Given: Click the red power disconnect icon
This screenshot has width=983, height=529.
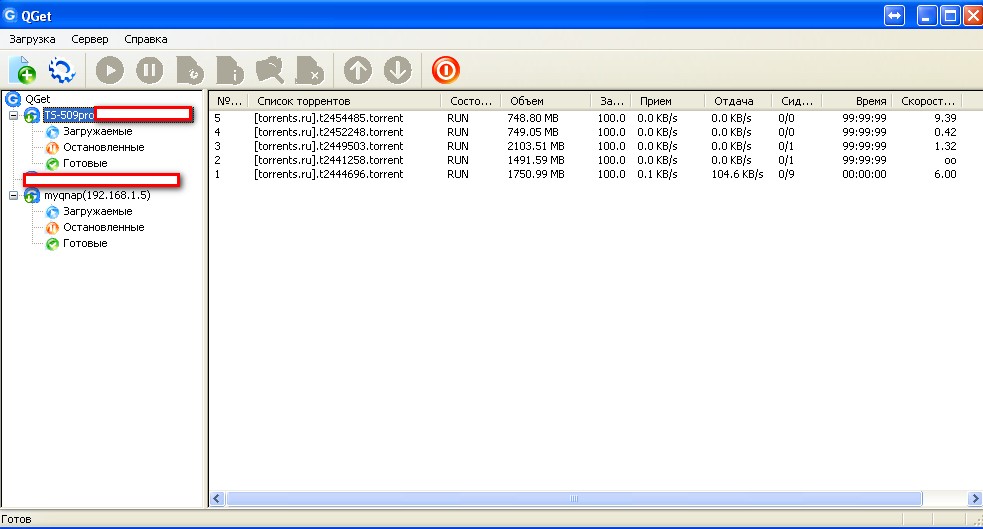Looking at the screenshot, I should 445,70.
